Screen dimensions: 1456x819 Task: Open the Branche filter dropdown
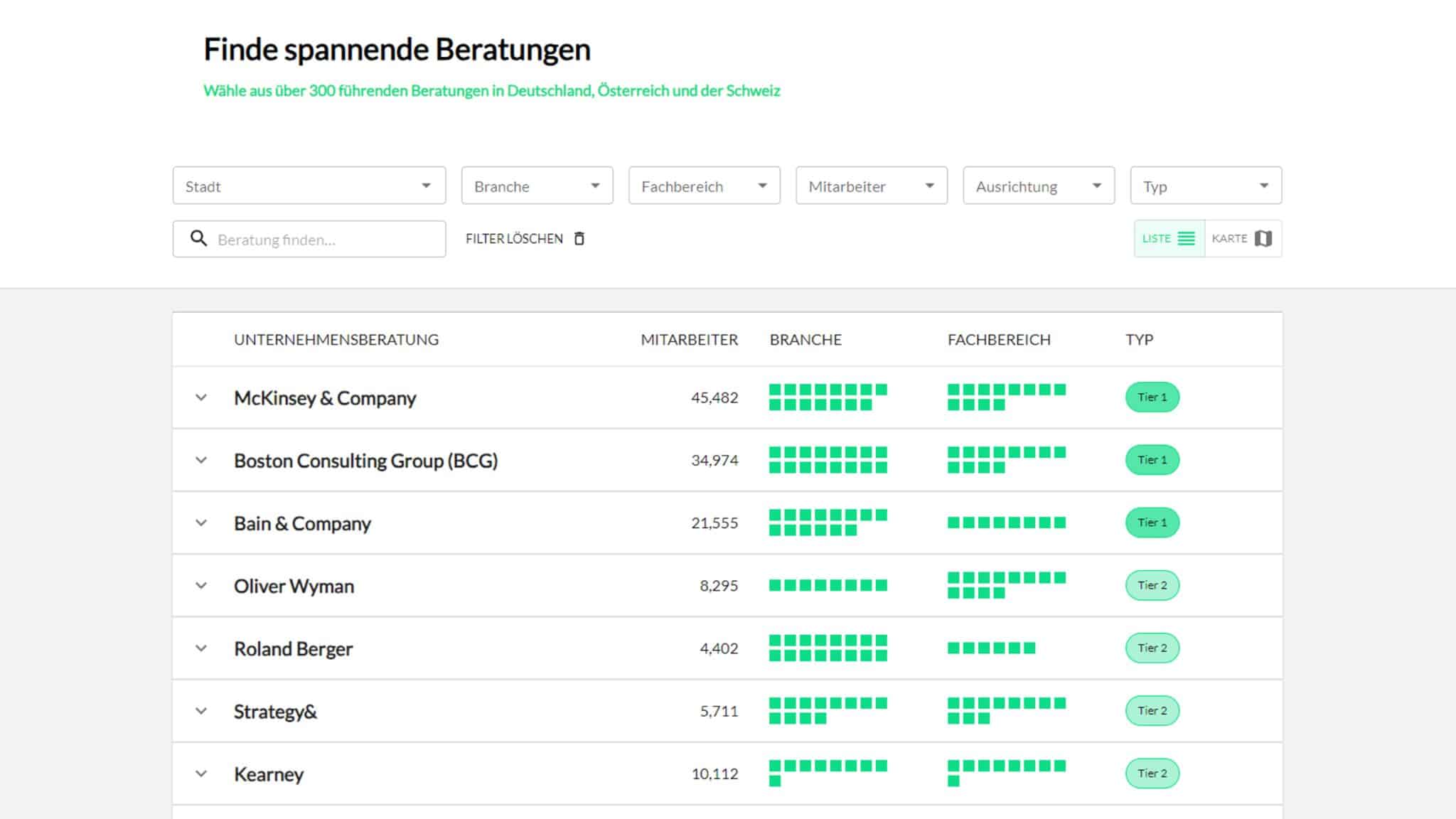tap(537, 186)
